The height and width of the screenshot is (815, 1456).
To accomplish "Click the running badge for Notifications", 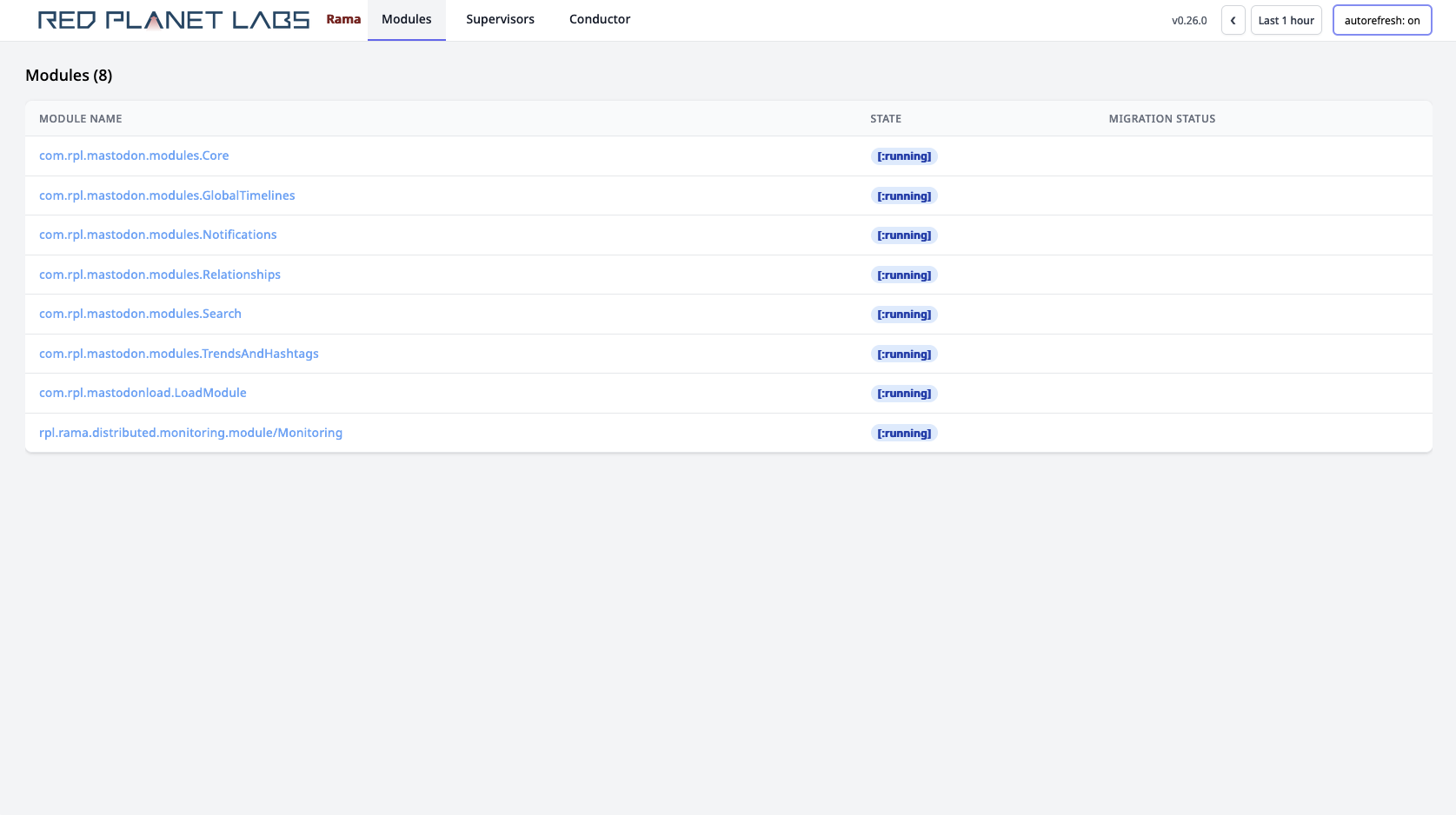I will click(x=904, y=235).
